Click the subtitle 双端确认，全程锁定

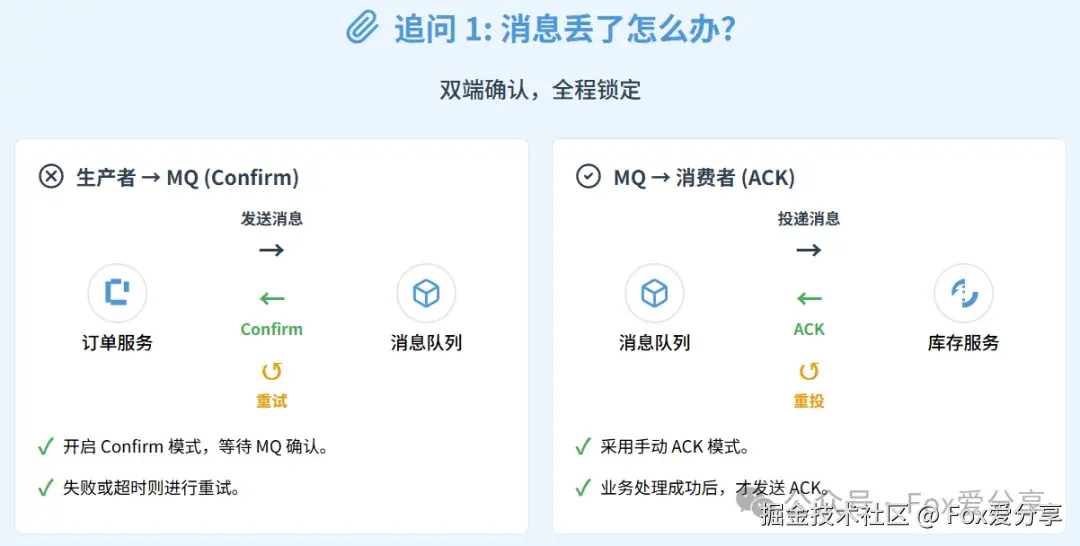(540, 89)
